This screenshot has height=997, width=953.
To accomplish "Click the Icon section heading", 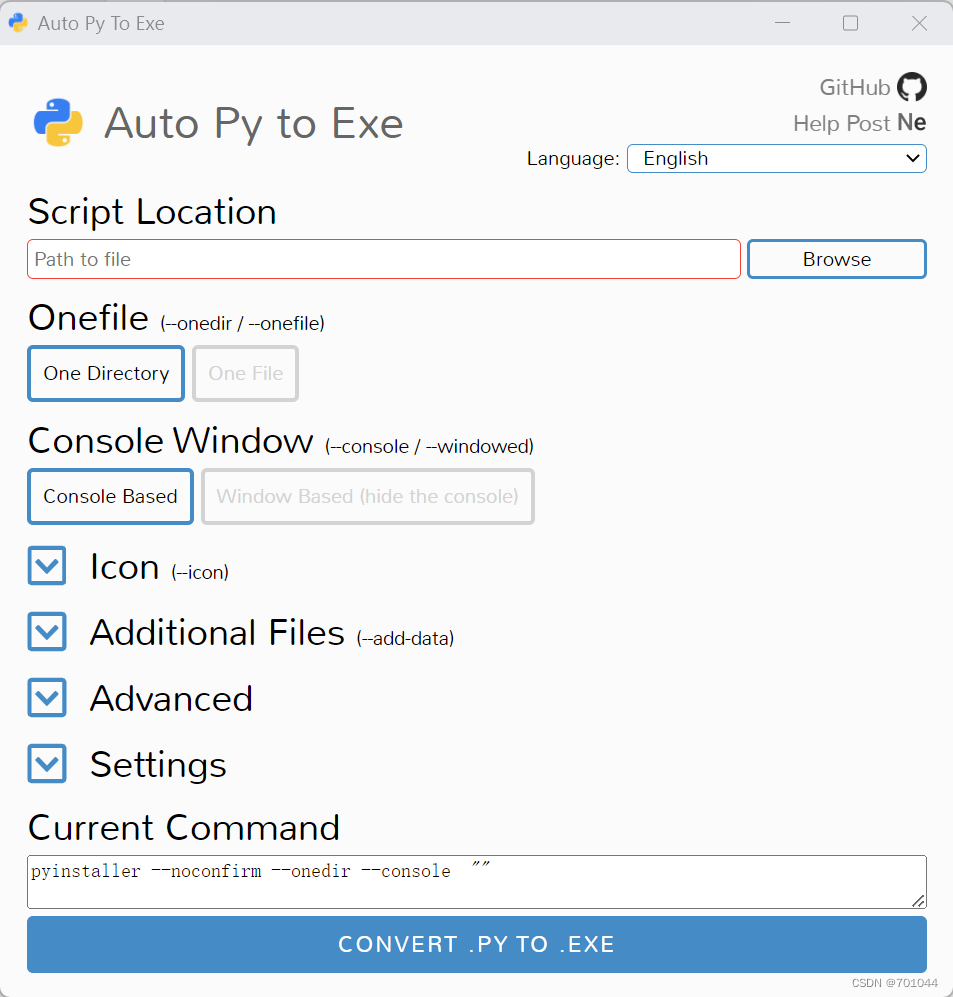I will pyautogui.click(x=125, y=566).
